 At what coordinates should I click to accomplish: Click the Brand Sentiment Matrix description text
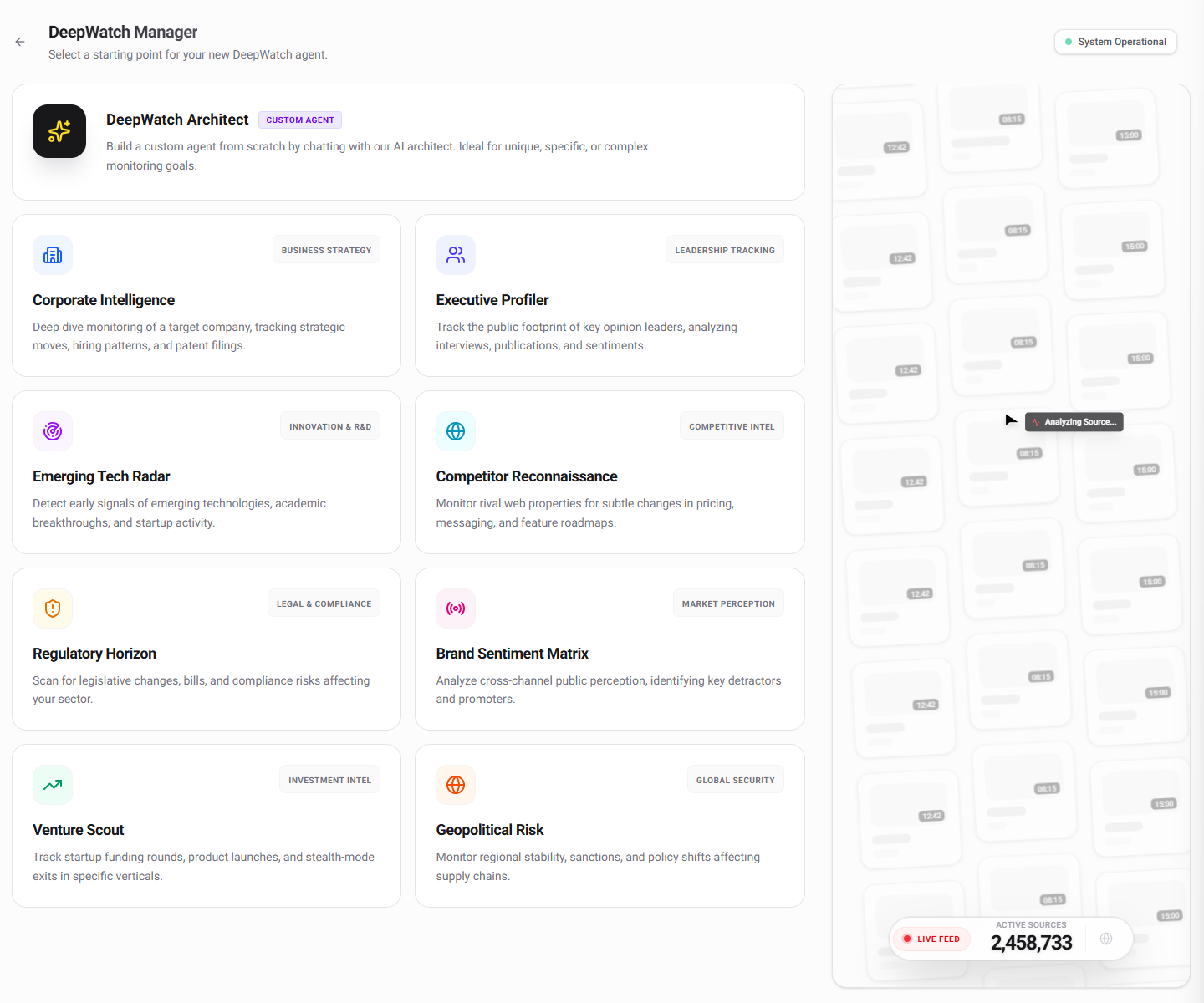tap(609, 690)
